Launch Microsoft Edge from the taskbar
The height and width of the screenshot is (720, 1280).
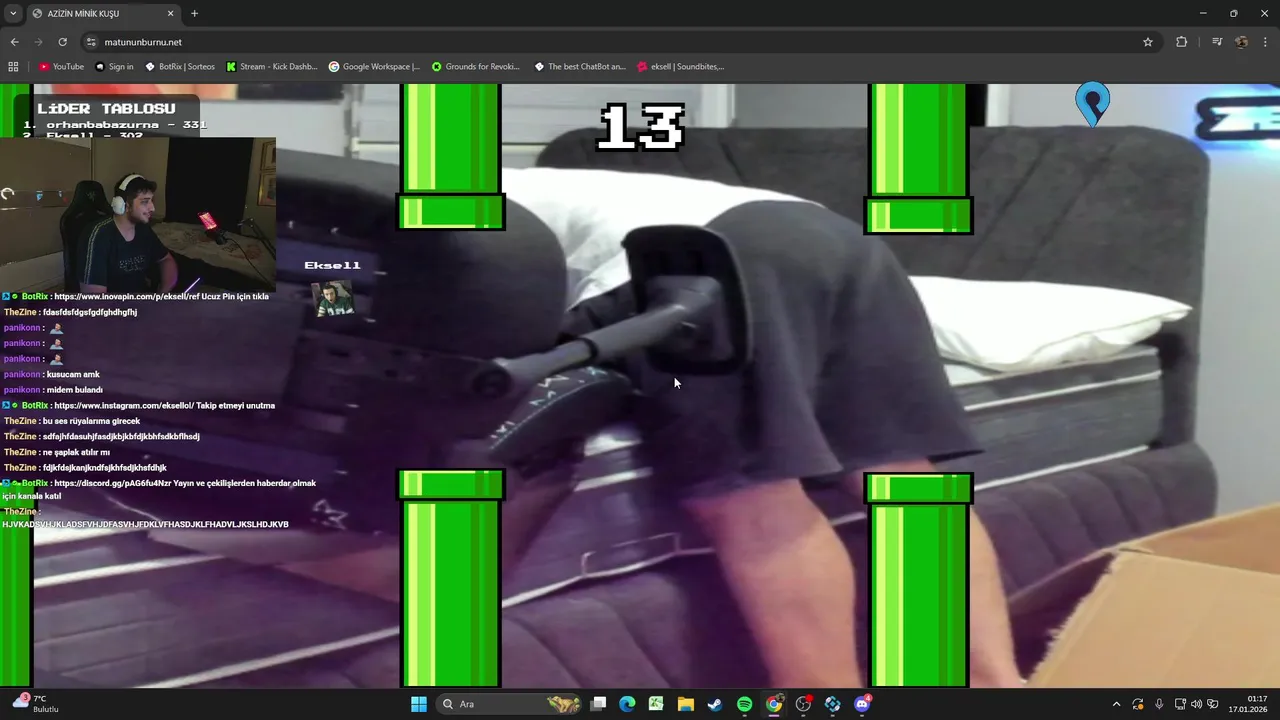tap(627, 704)
